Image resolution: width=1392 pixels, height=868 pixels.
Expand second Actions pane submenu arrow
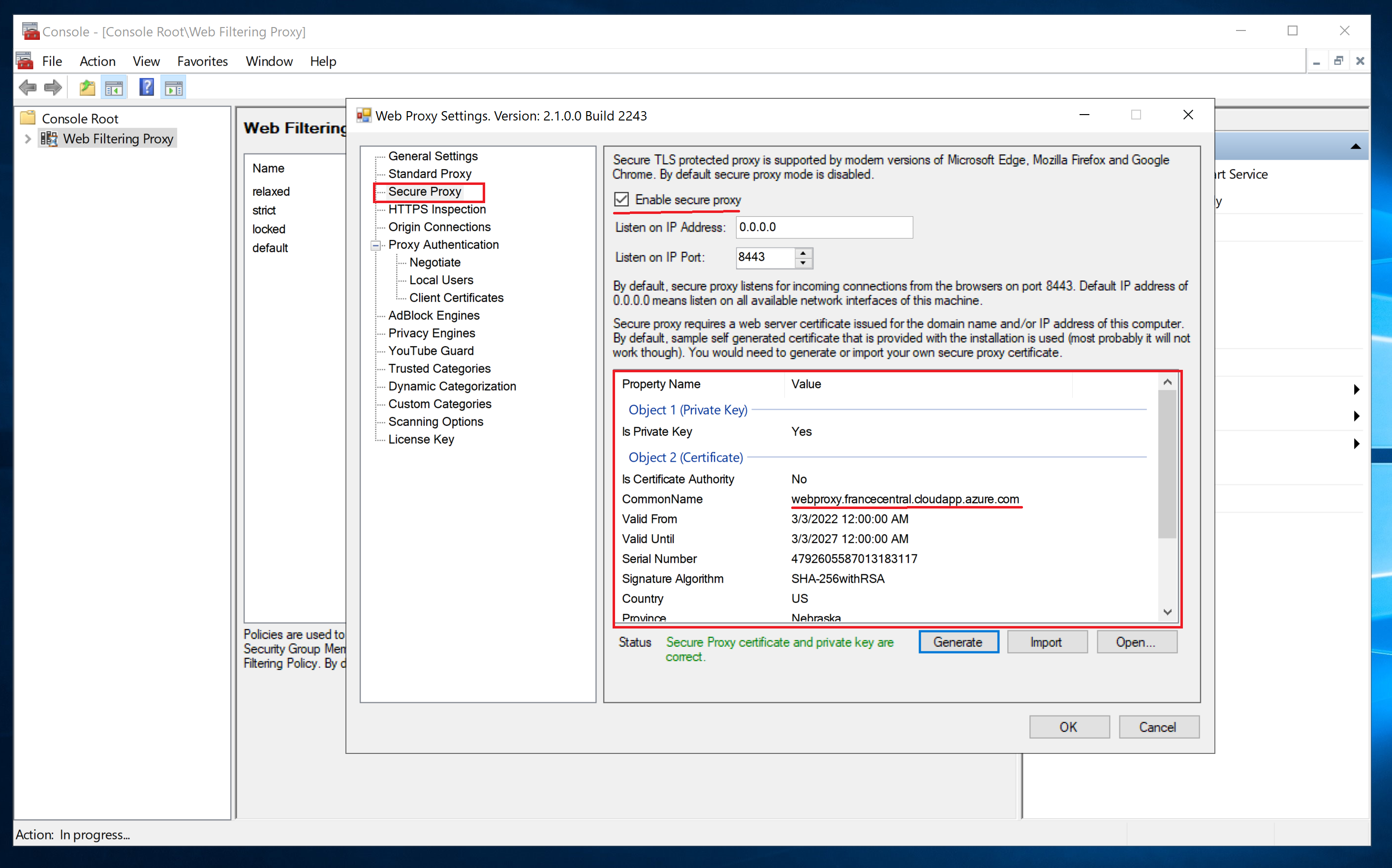click(x=1357, y=416)
